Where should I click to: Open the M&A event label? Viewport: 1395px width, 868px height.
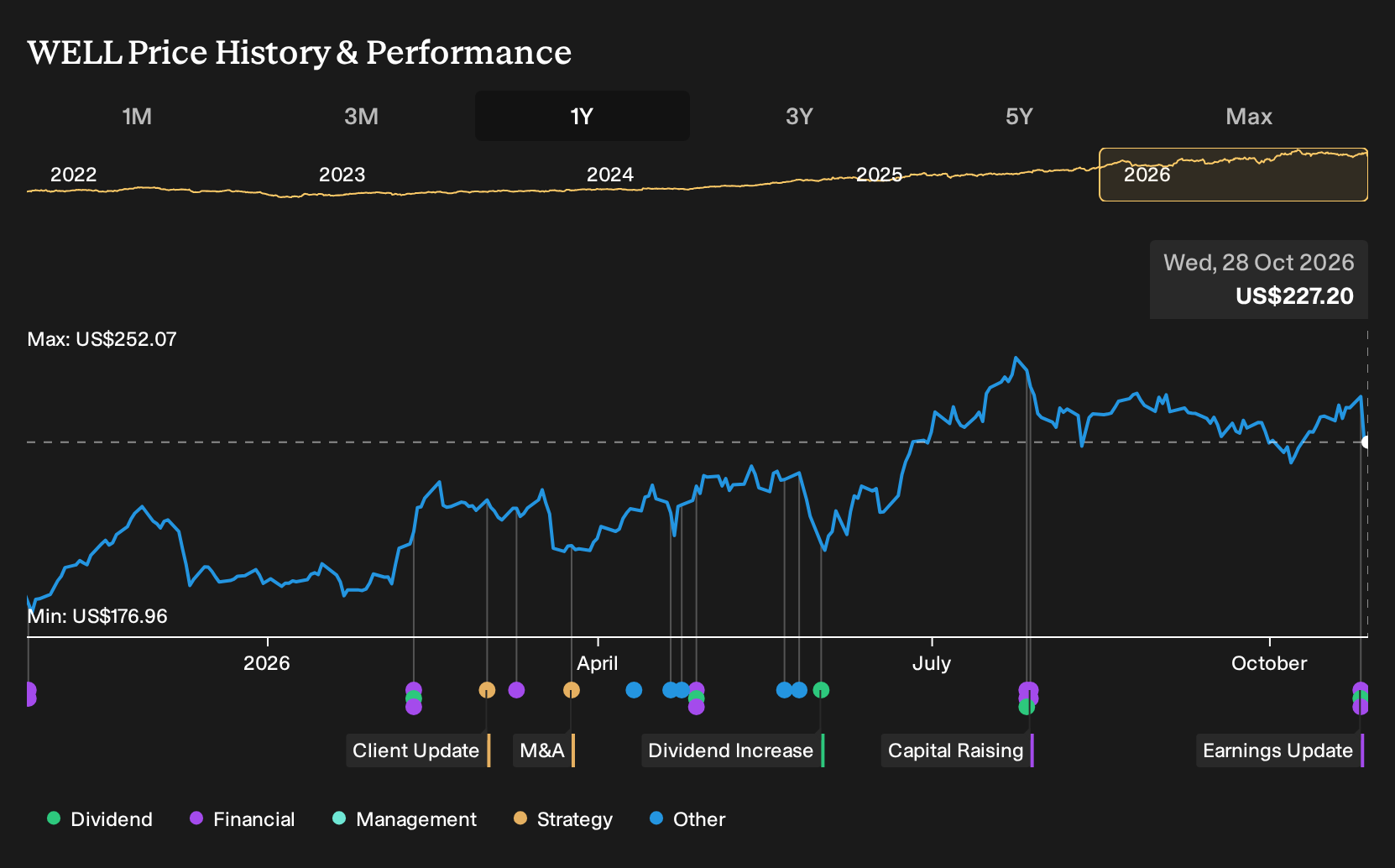[544, 750]
